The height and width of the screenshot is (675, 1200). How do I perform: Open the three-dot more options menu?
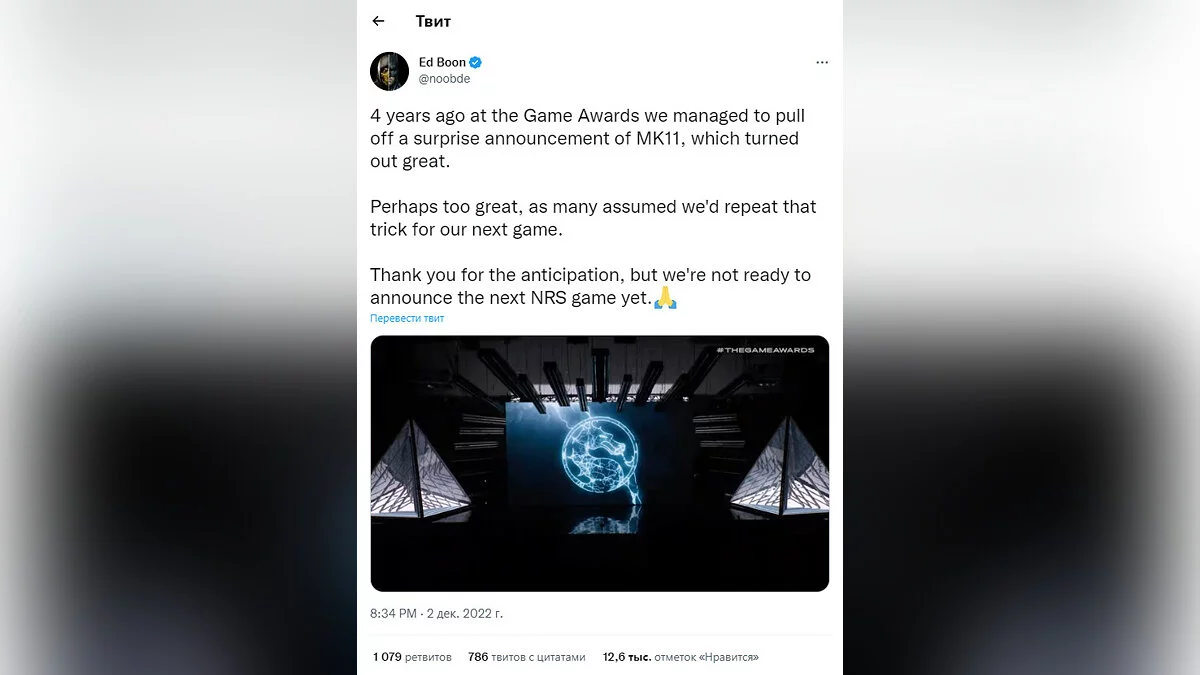click(x=822, y=62)
